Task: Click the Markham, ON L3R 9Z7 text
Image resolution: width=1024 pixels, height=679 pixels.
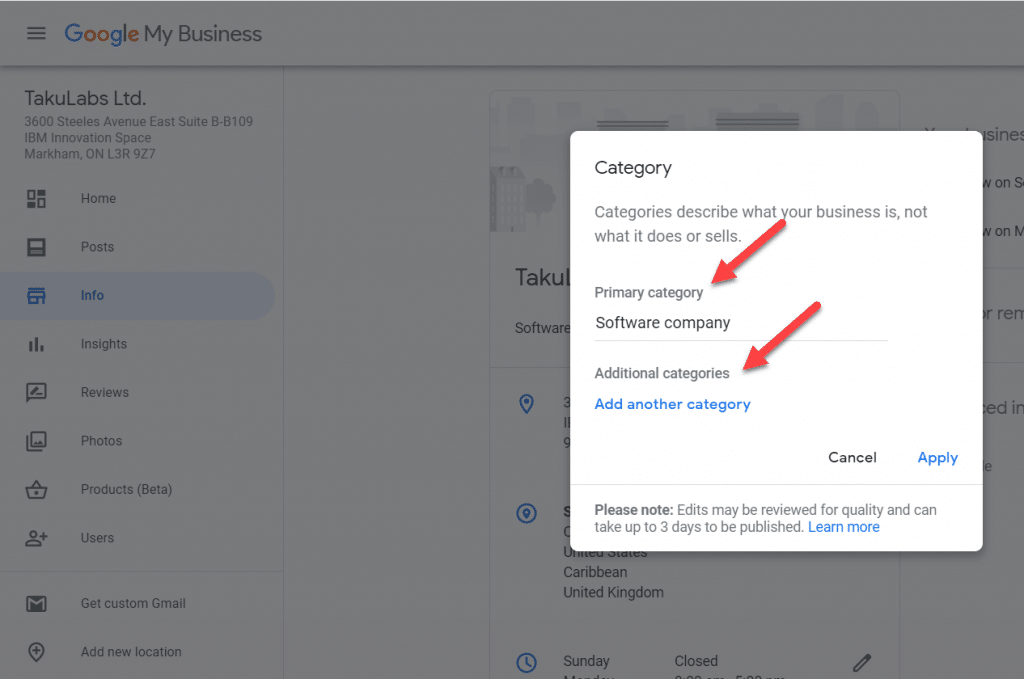Action: (90, 154)
